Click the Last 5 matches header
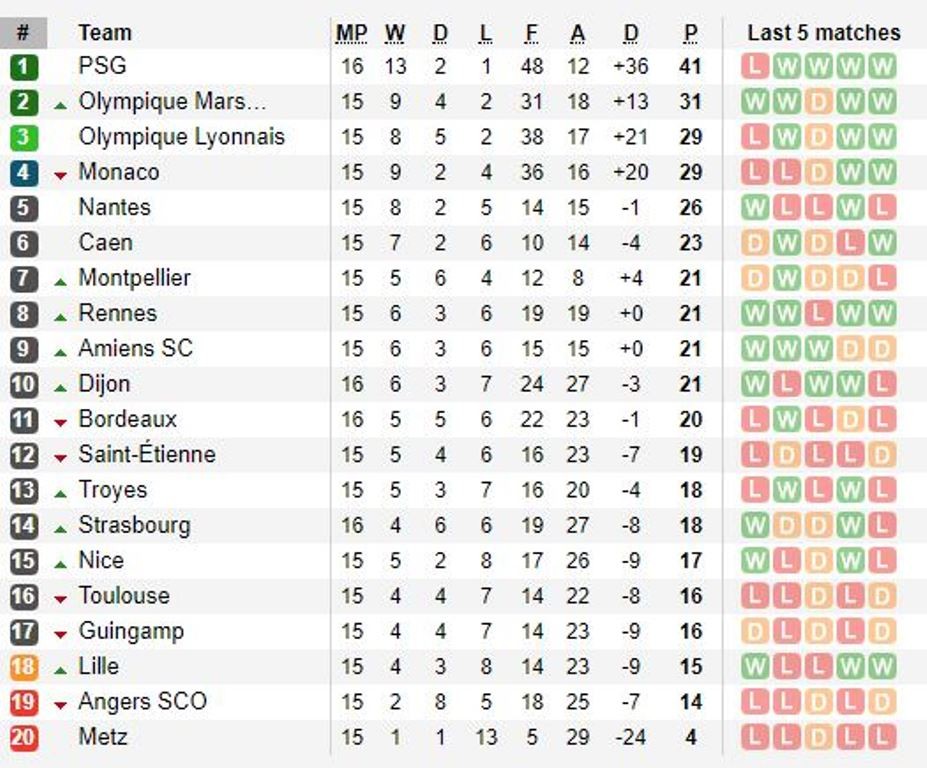Screen dimensions: 927x768 coord(823,33)
